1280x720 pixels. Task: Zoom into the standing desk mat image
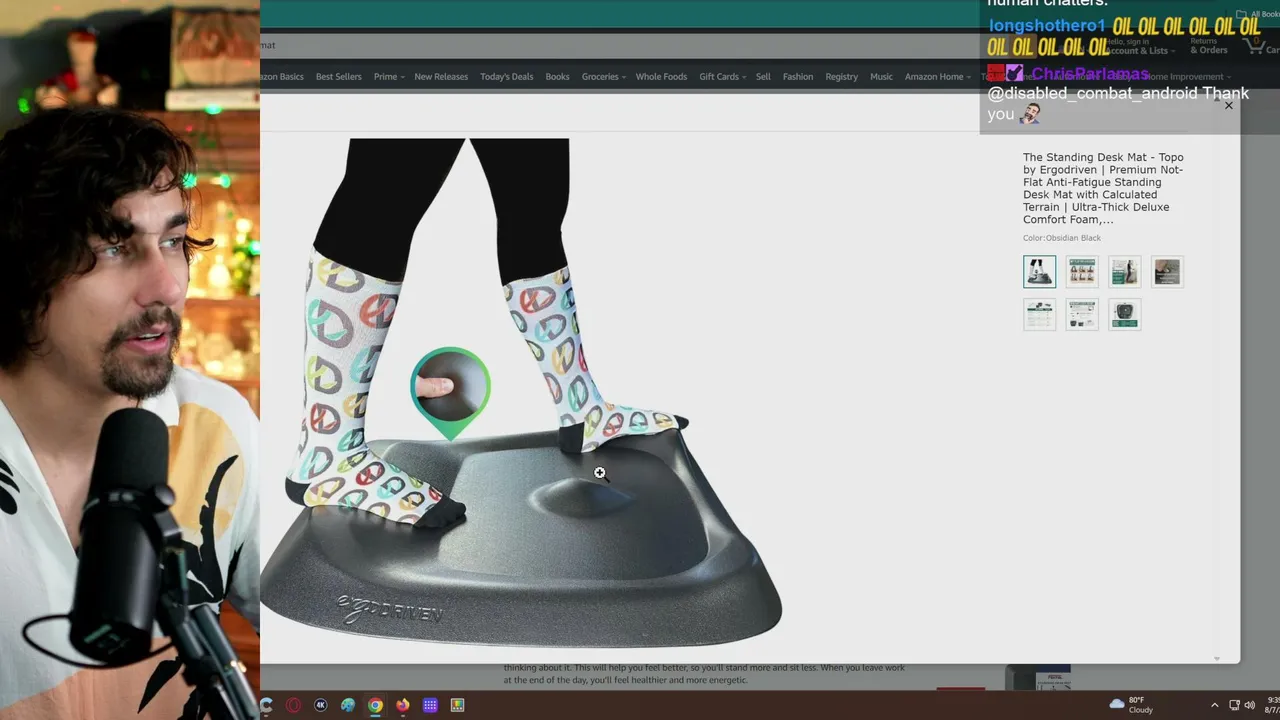(x=521, y=392)
